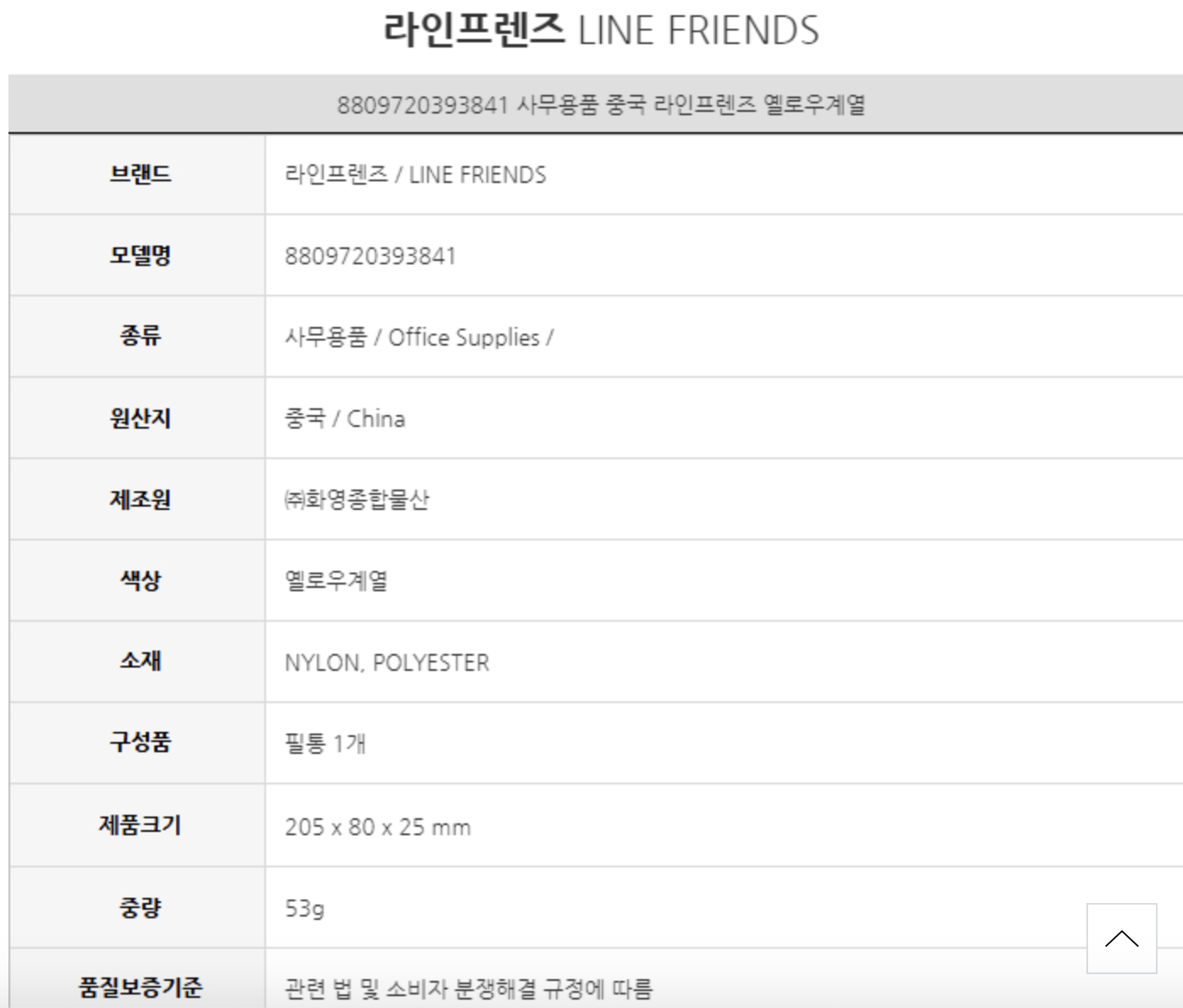Click the ㈜화영종합물산 manufacturer value
1183x1008 pixels.
click(357, 500)
